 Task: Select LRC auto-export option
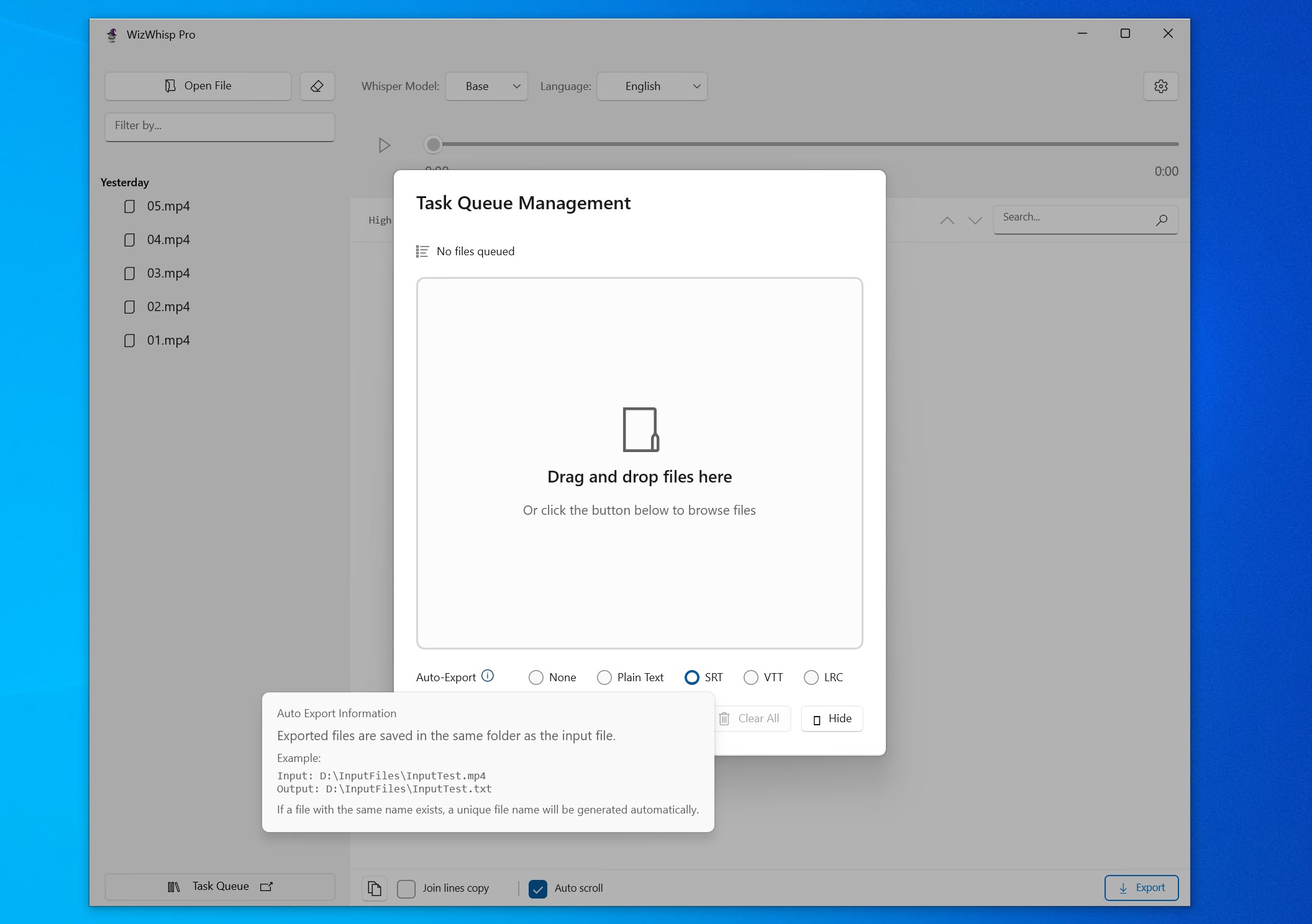click(x=823, y=677)
